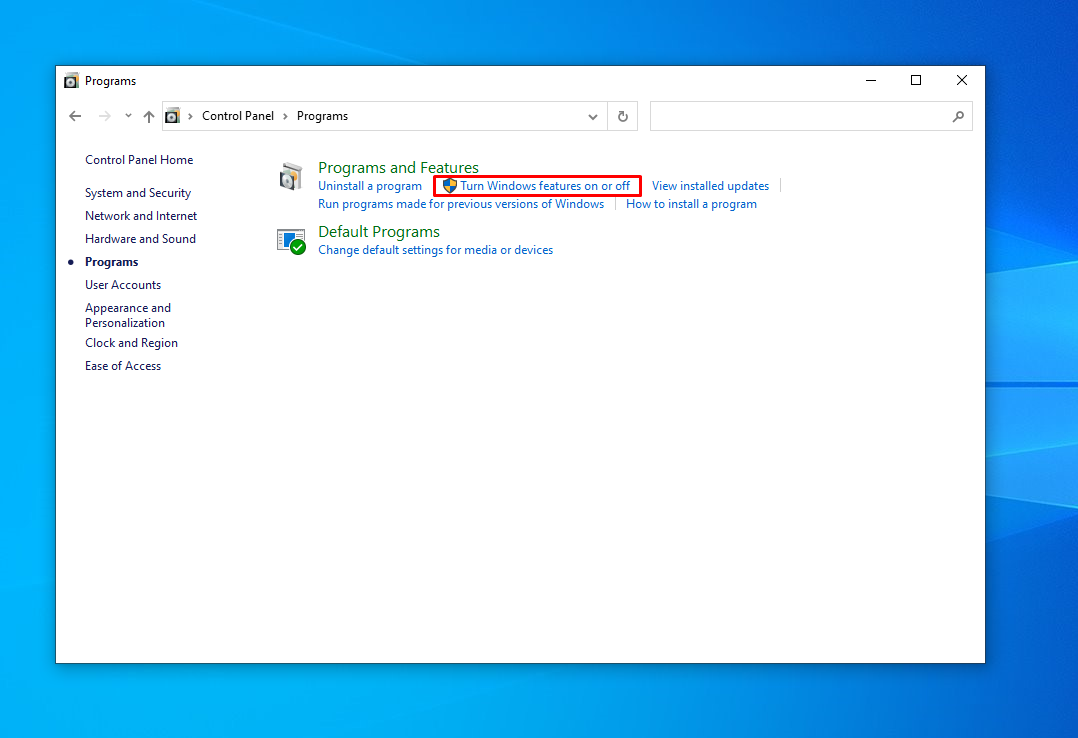
Task: Navigate to Hardware and Sound
Action: coord(140,239)
